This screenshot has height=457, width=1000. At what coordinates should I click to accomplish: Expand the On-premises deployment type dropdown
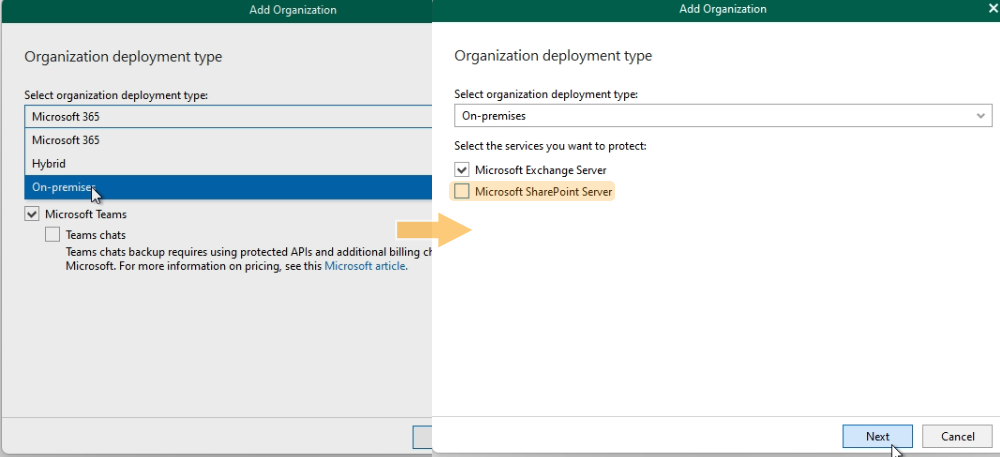[x=723, y=116]
